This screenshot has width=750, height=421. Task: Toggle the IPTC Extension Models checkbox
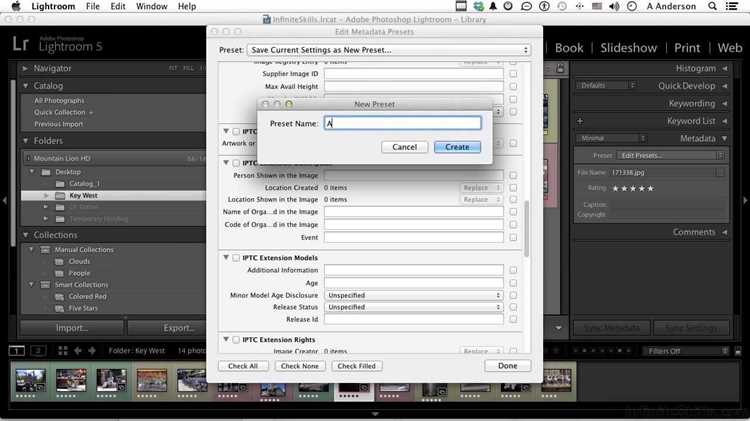(236, 258)
